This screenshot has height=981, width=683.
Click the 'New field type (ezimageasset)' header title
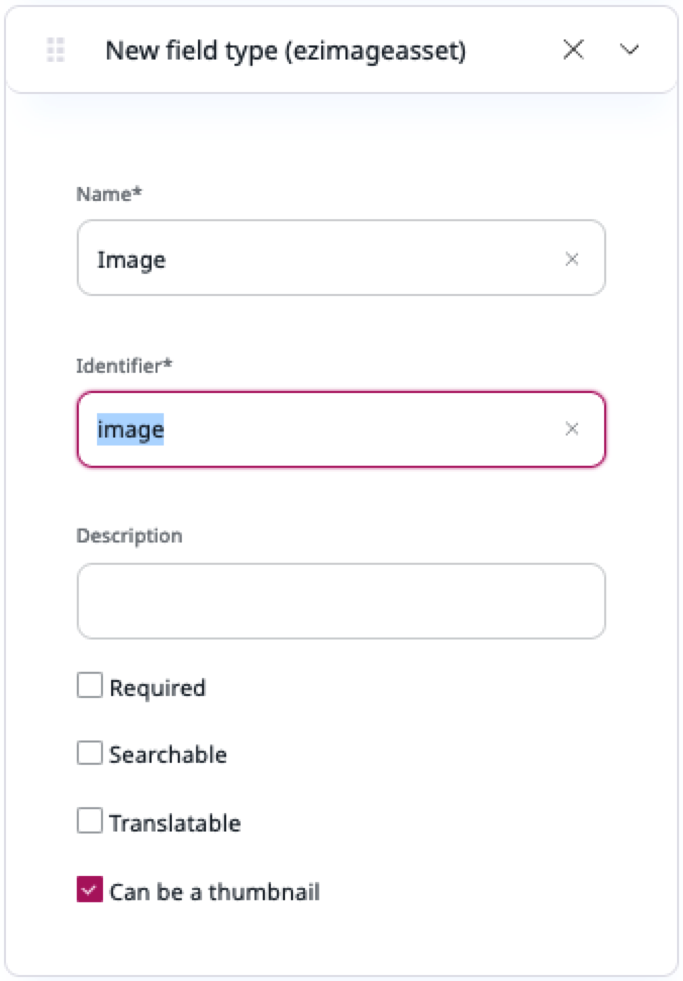point(285,50)
